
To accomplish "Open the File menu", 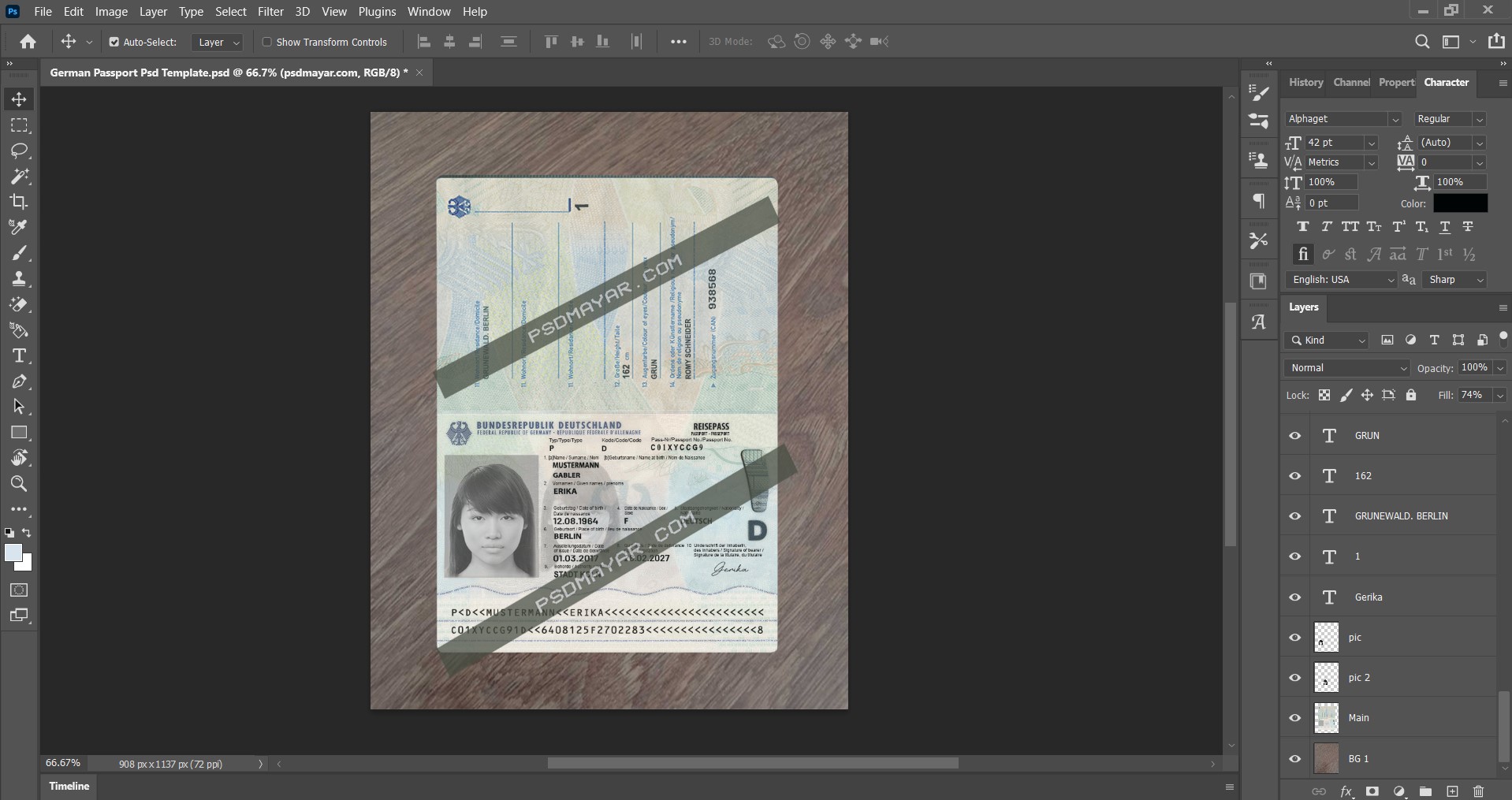I will [x=43, y=12].
